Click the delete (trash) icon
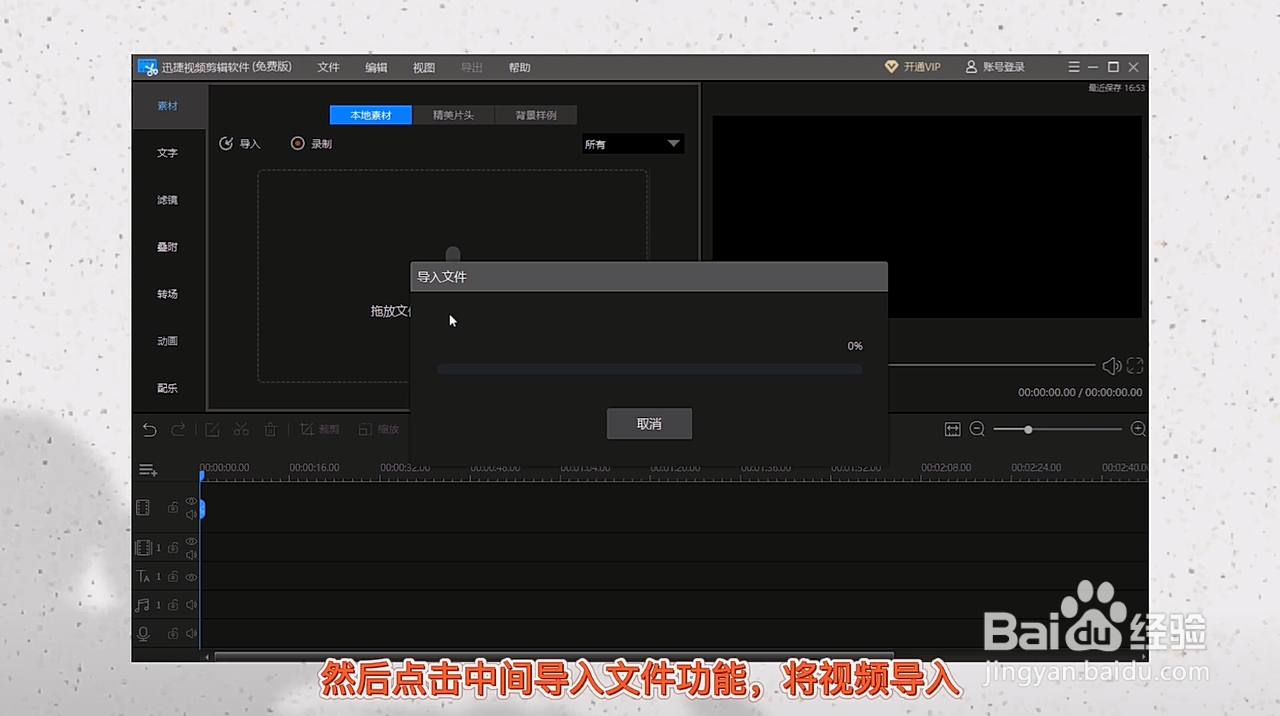 click(270, 429)
